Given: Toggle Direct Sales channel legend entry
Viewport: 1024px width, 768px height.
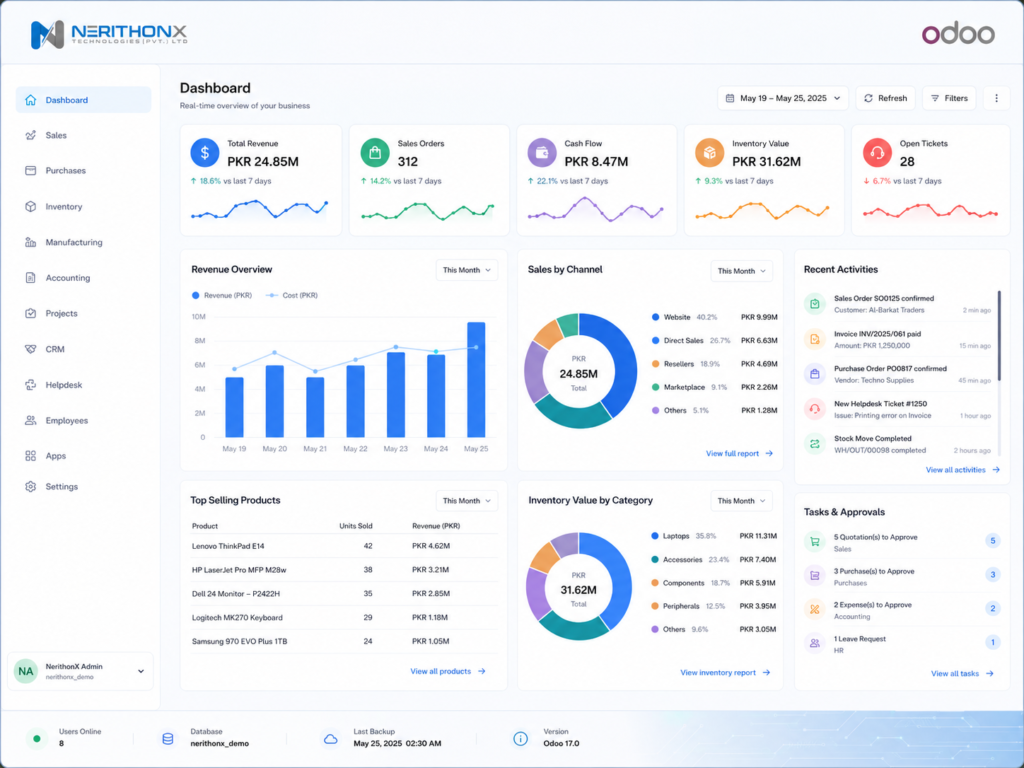Looking at the screenshot, I should (x=714, y=340).
